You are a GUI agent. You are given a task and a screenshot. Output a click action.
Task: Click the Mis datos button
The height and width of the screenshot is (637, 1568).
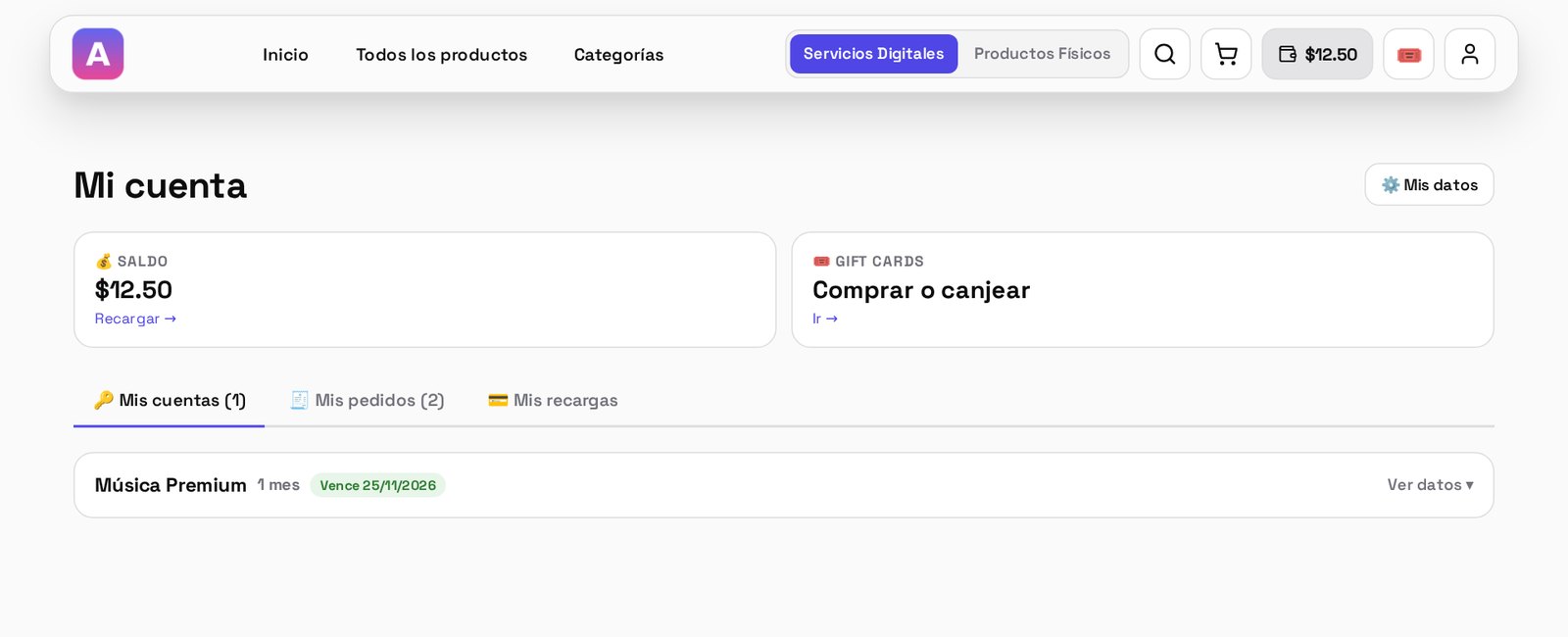point(1429,184)
